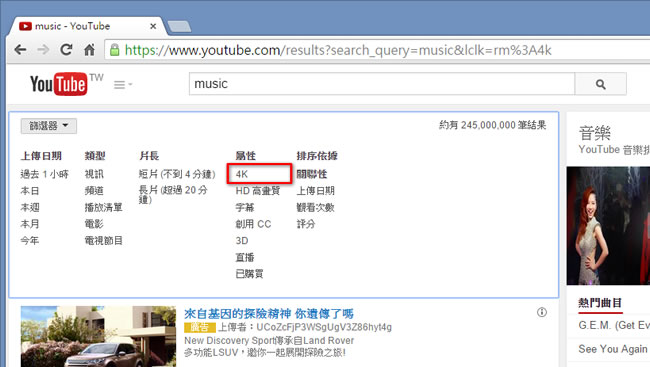Open the Land Rover ad thumbnail

coord(98,336)
